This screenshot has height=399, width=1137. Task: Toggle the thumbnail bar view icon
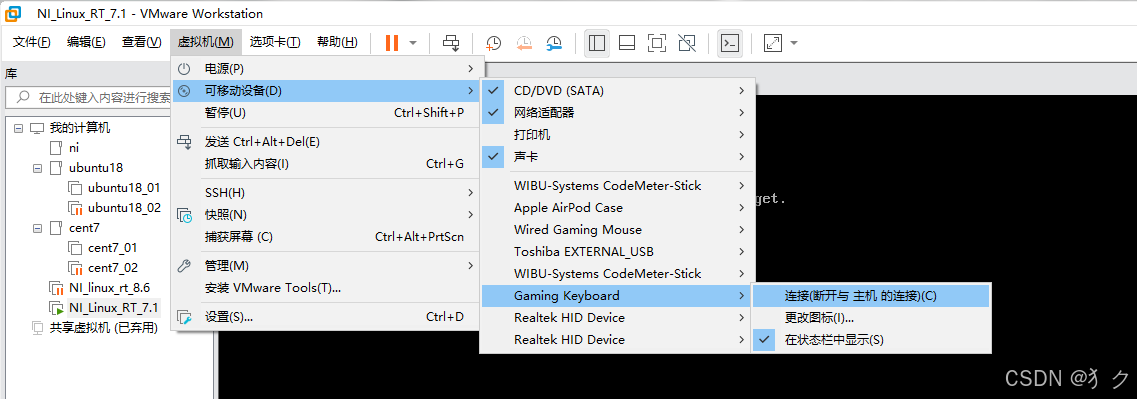[x=627, y=43]
